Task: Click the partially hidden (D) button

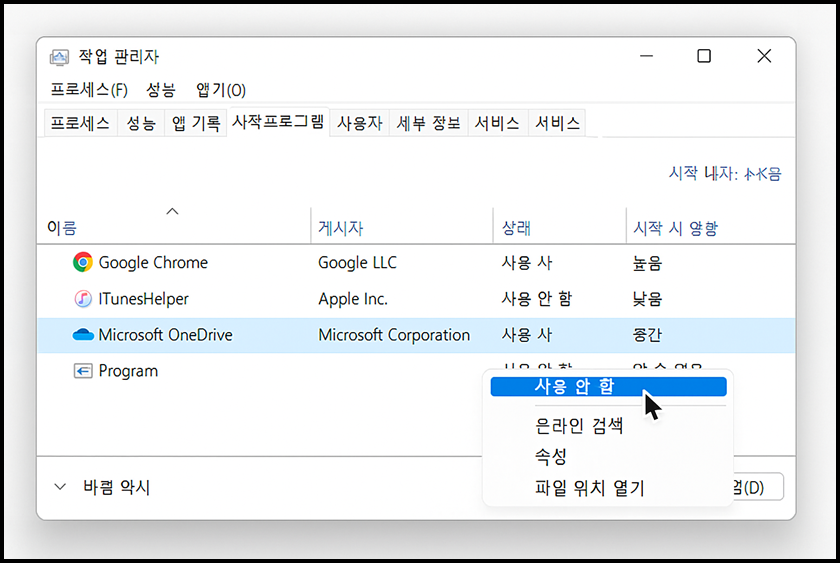Action: point(758,487)
